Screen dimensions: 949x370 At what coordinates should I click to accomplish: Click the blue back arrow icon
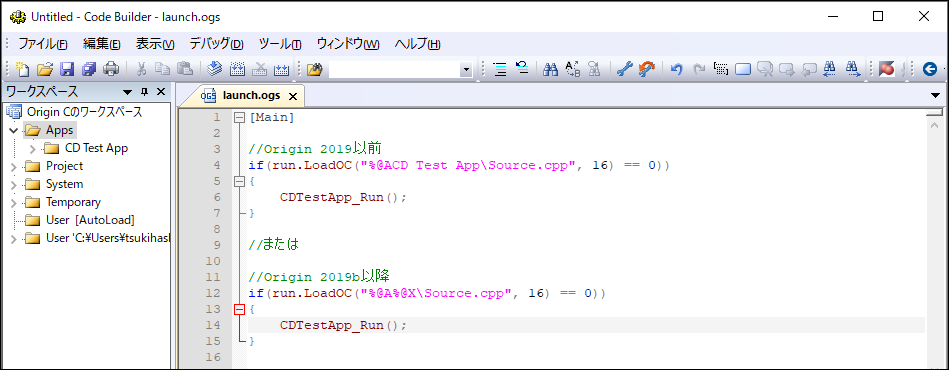point(930,69)
